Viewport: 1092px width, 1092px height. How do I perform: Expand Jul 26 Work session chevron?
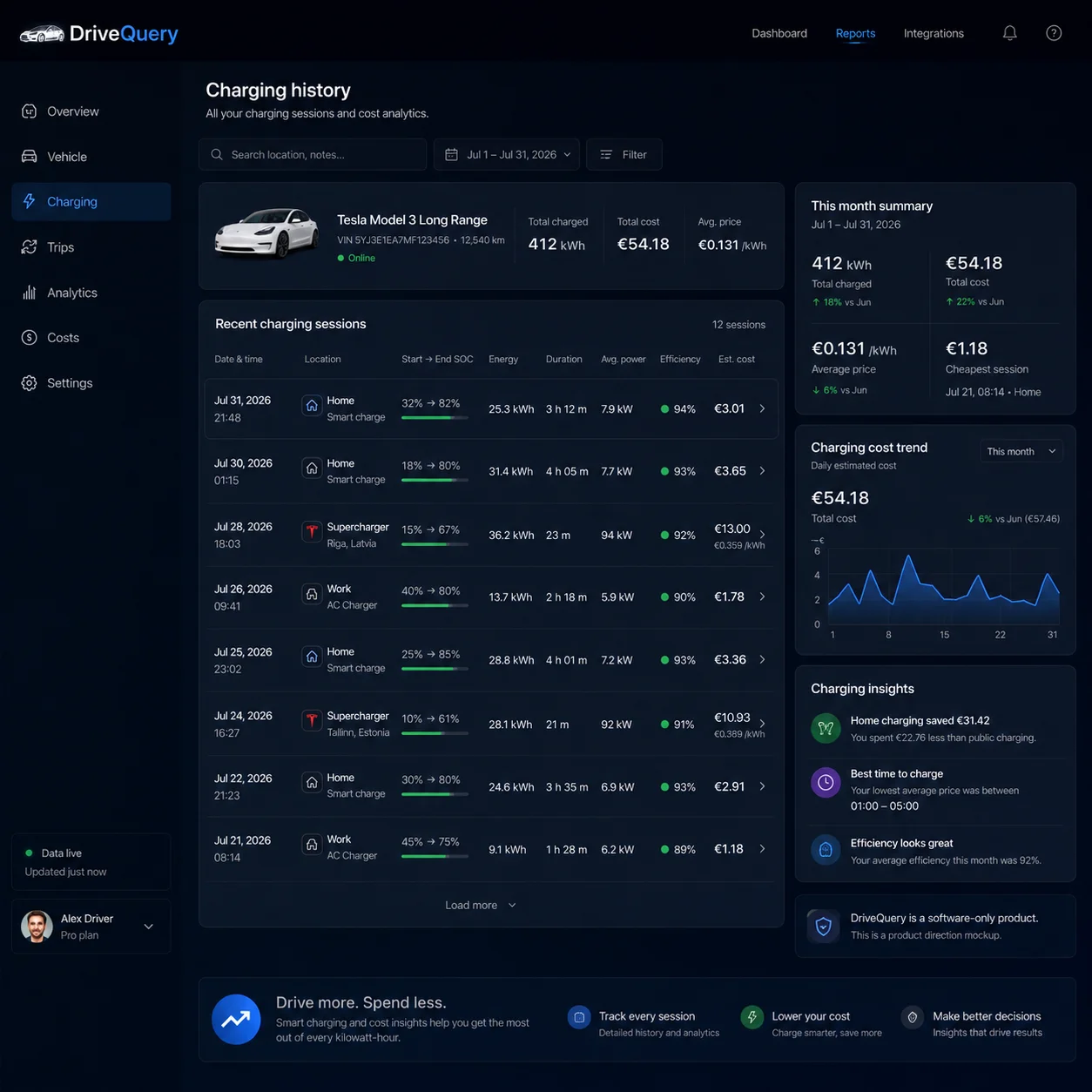coord(762,597)
